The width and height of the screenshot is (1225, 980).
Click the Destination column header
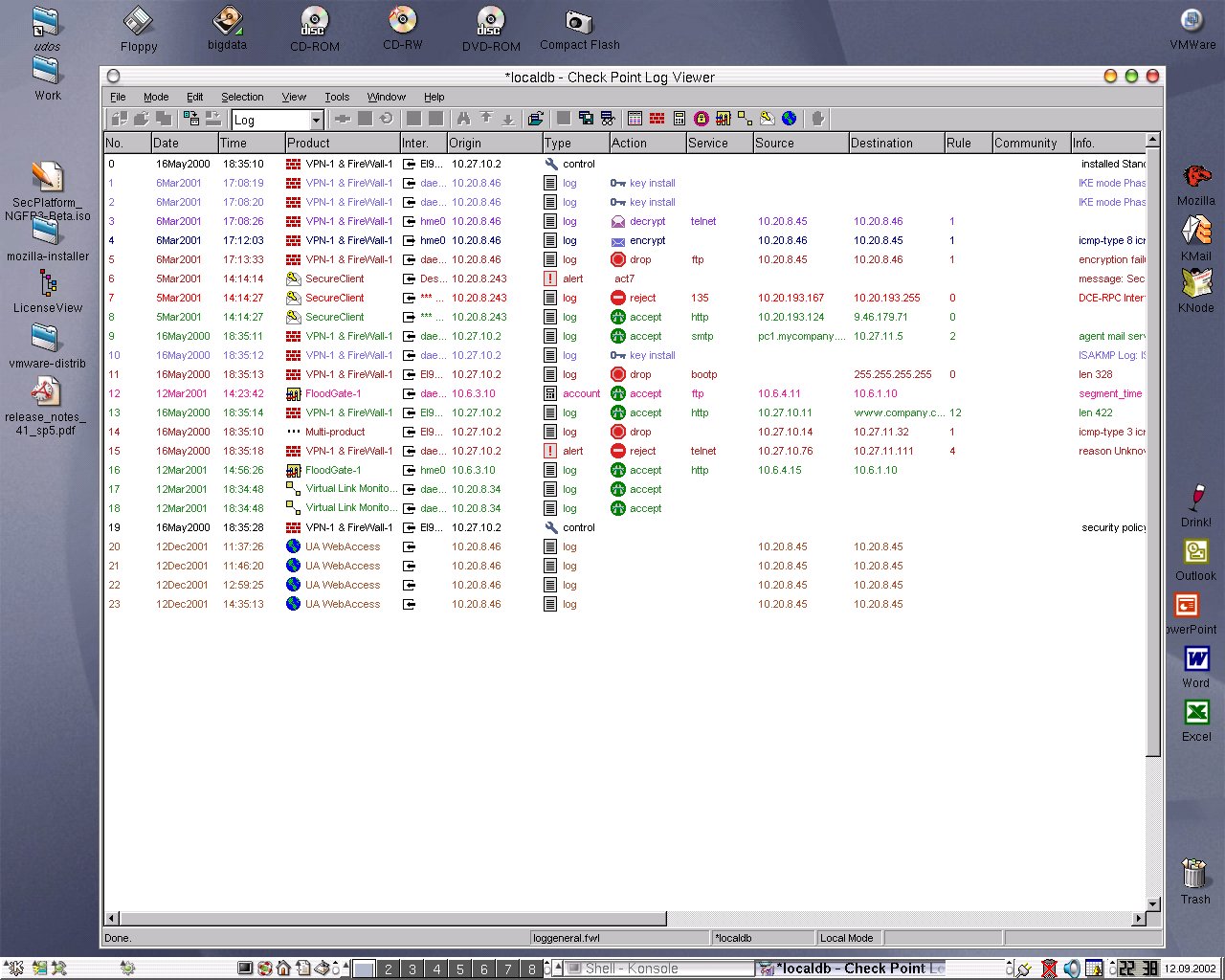(x=896, y=143)
